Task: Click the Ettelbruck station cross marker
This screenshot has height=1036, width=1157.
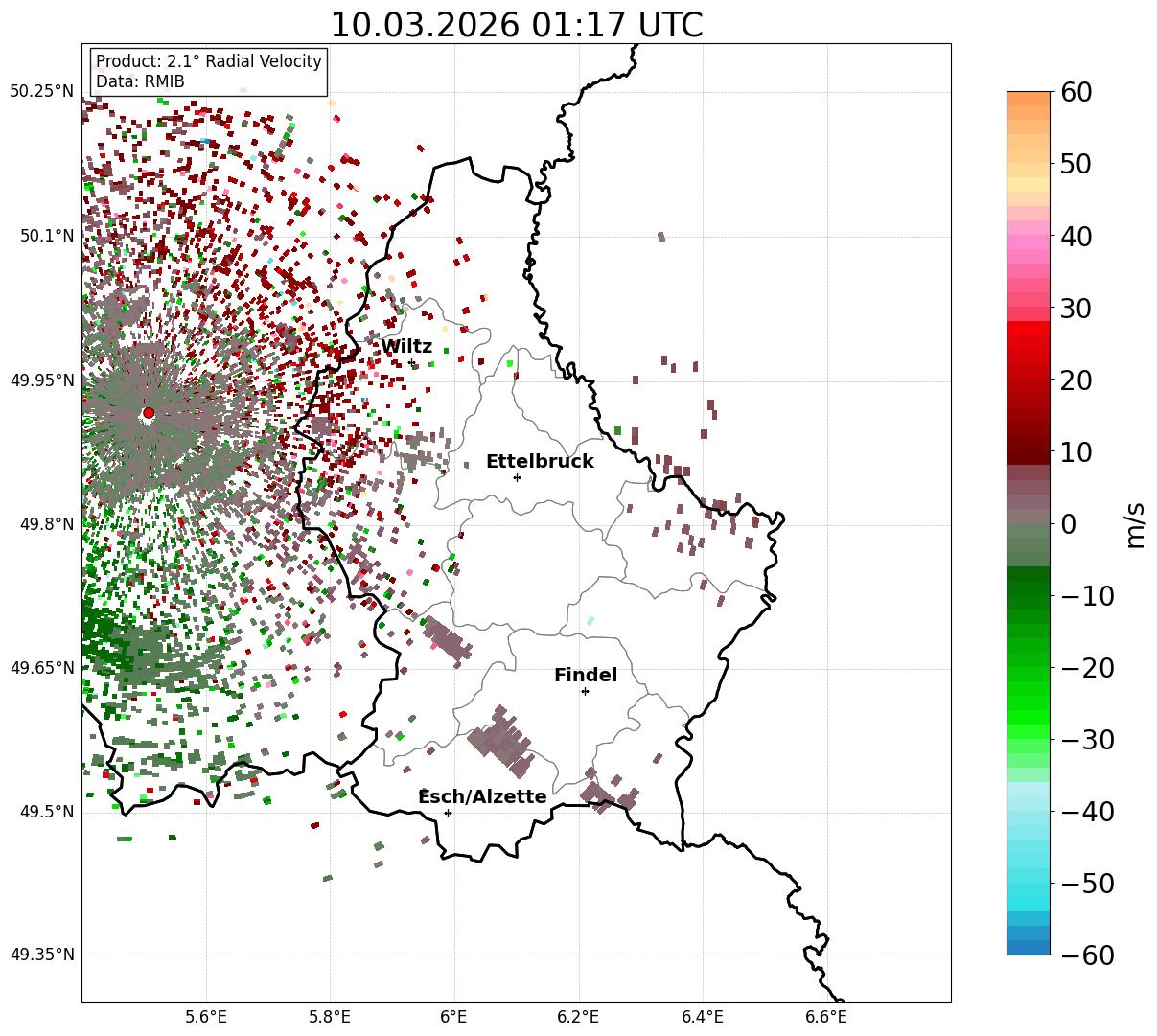Action: coord(518,477)
